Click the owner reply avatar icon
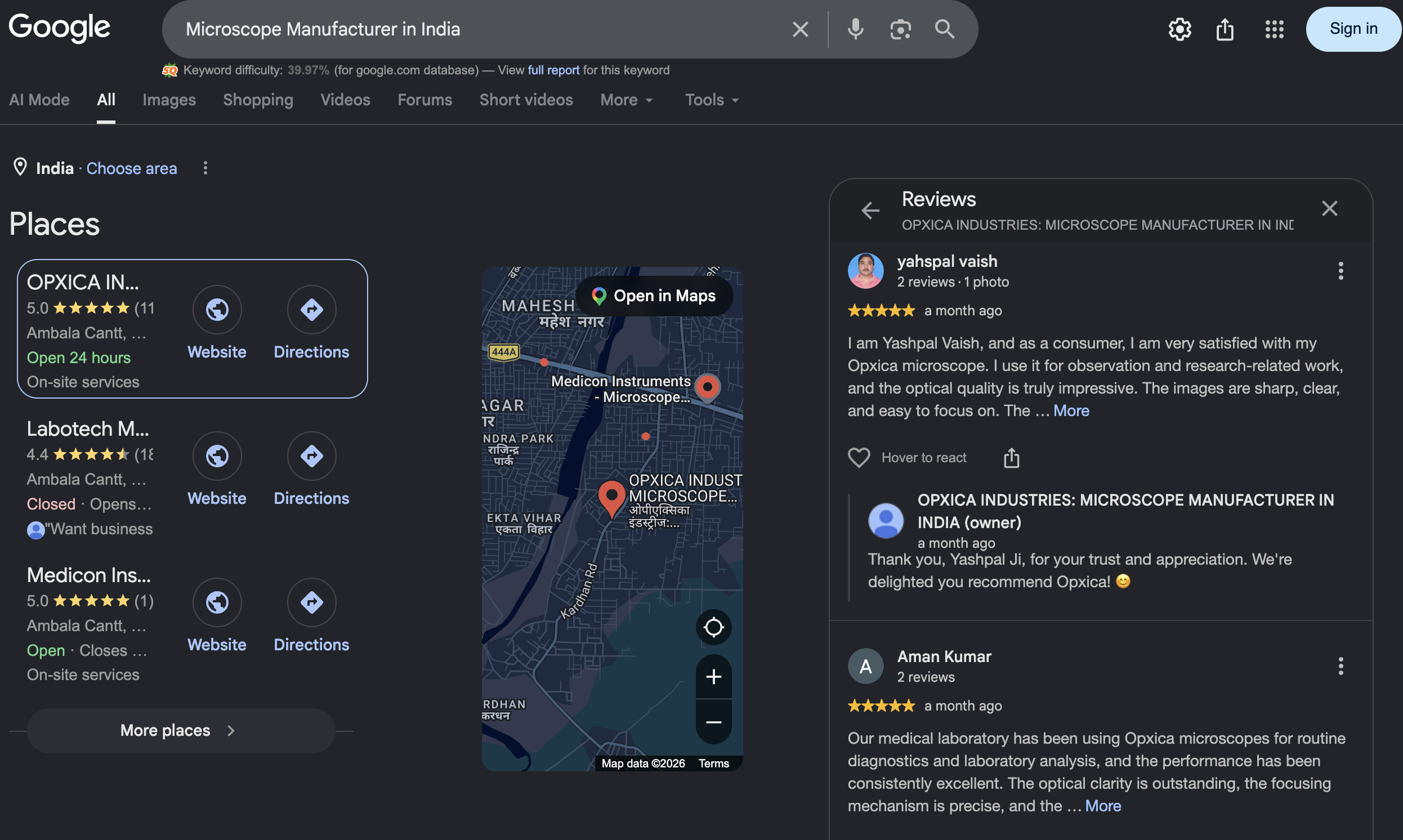Viewport: 1403px width, 840px height. click(x=886, y=521)
